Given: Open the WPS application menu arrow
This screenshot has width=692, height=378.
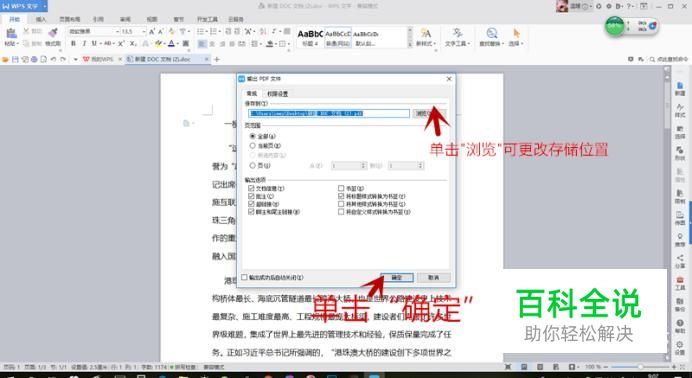Looking at the screenshot, I should pos(45,6).
